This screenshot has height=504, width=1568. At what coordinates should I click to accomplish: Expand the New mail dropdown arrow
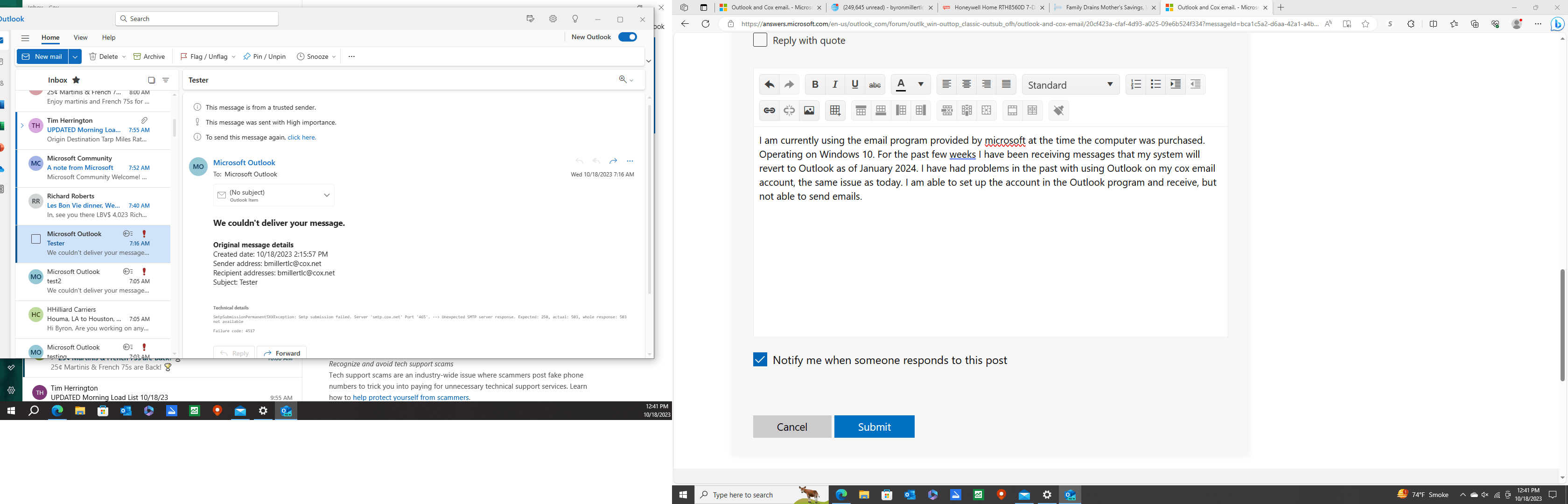click(75, 56)
